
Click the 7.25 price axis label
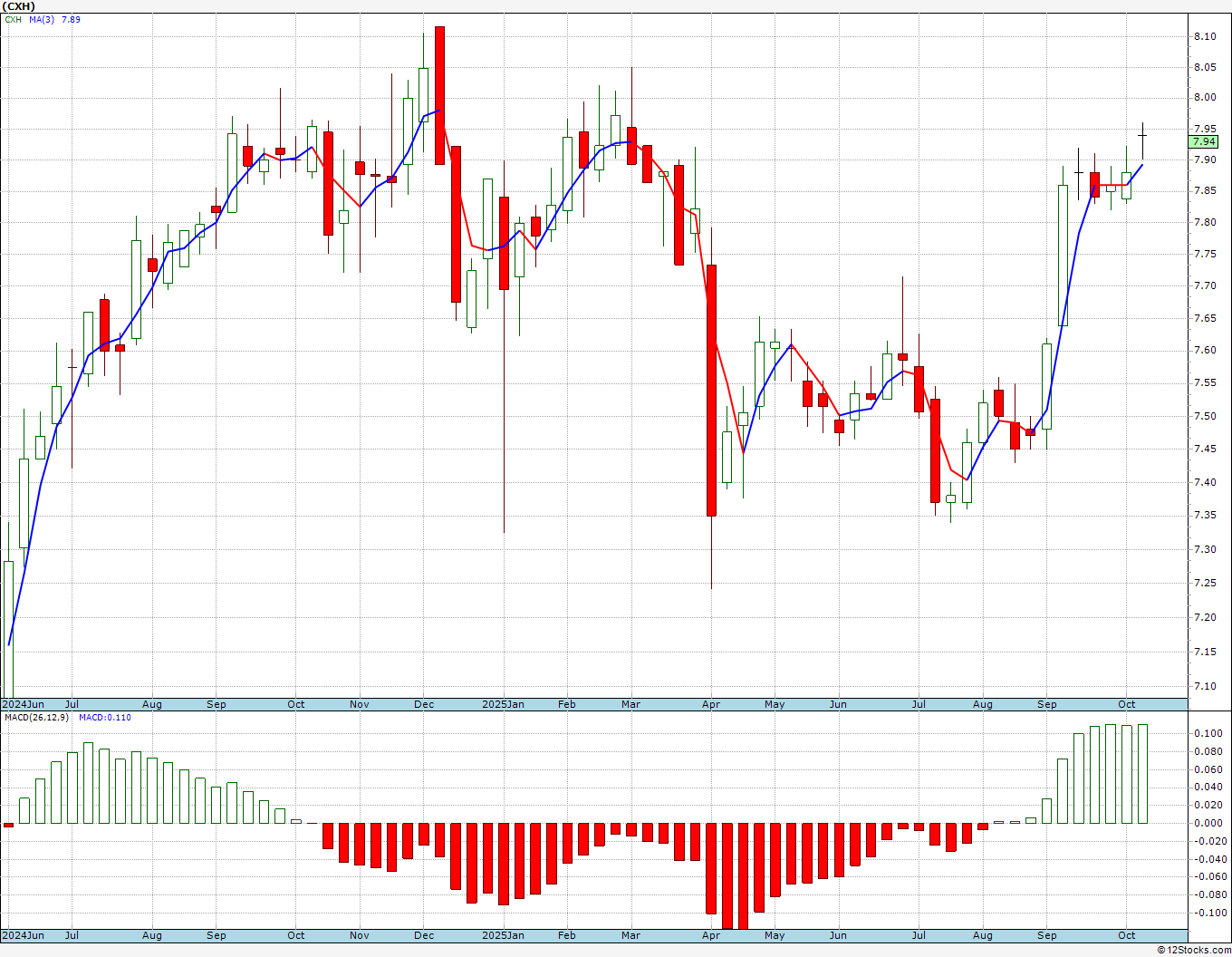[x=1205, y=583]
